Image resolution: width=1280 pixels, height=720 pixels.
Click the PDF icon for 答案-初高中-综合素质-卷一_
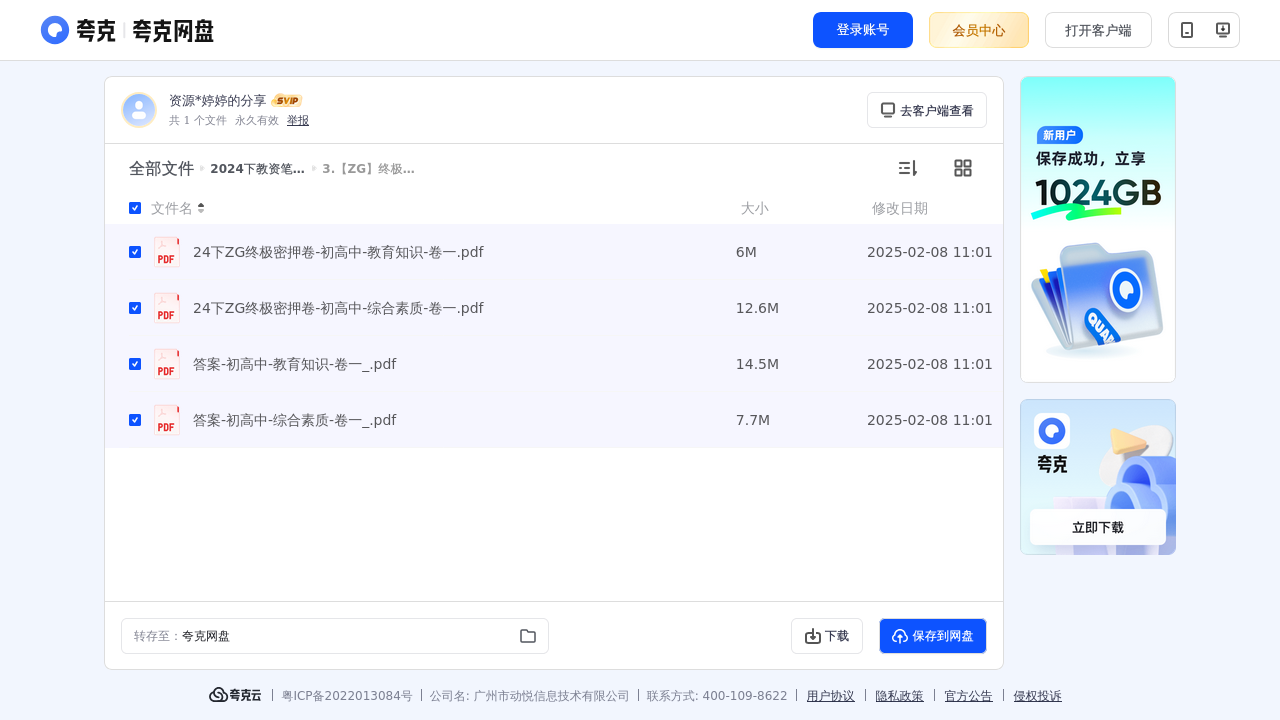pyautogui.click(x=167, y=420)
